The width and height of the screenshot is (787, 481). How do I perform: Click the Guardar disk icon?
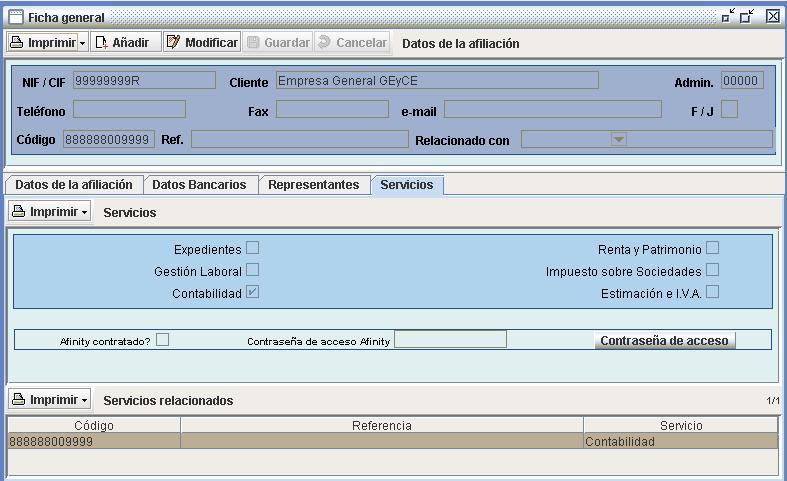[253, 42]
